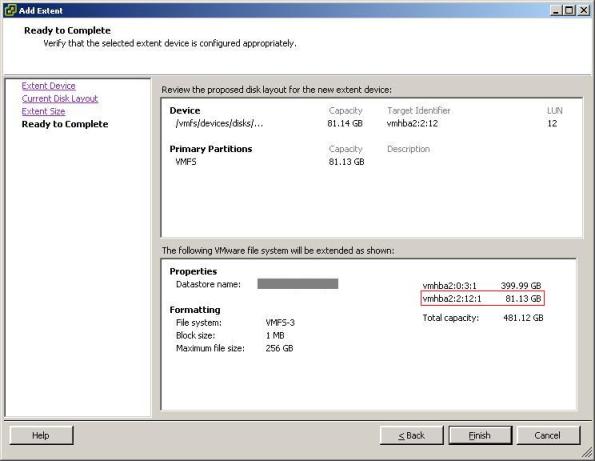The height and width of the screenshot is (461, 595).
Task: Select the highlighted vmhba2:2:12:1 extent row
Action: 483,299
